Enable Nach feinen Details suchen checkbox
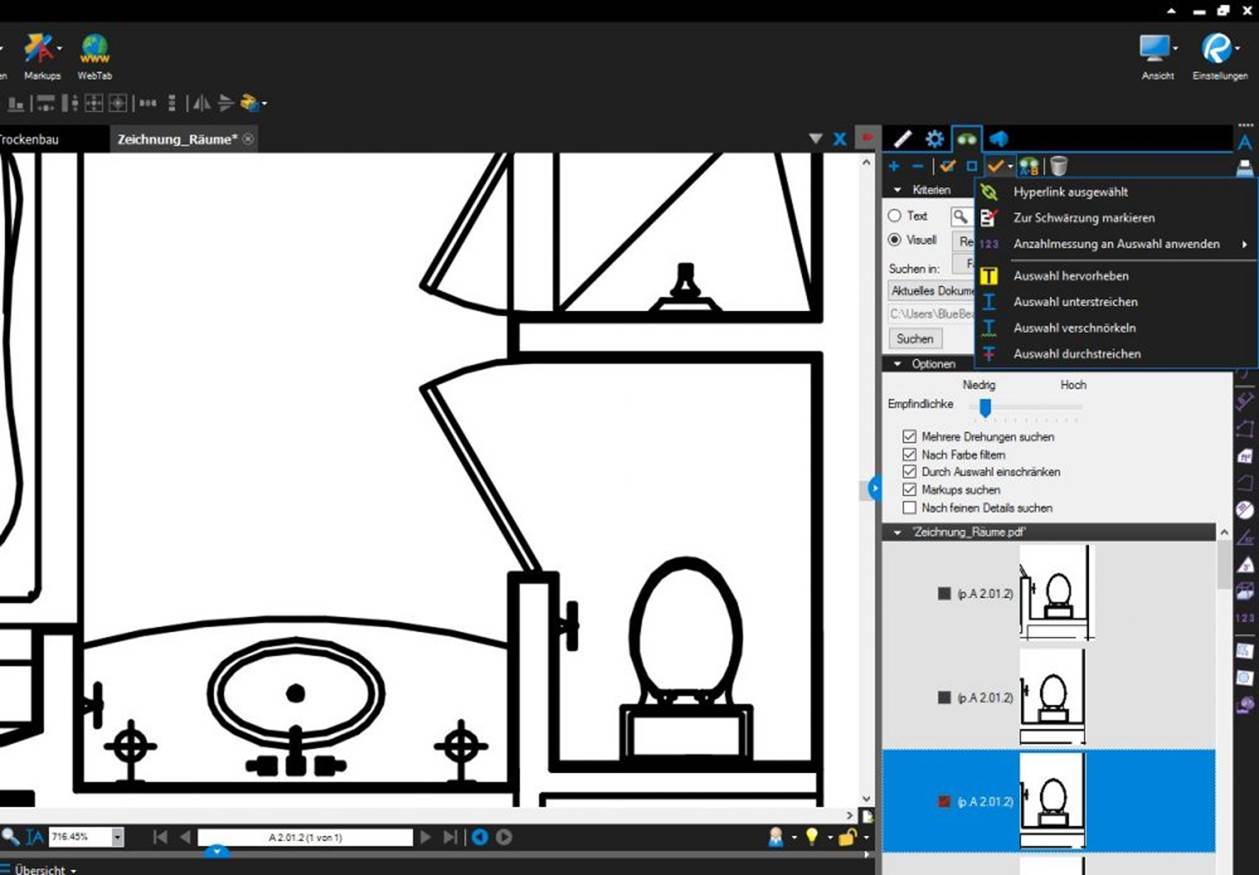Viewport: 1259px width, 875px height. point(909,508)
